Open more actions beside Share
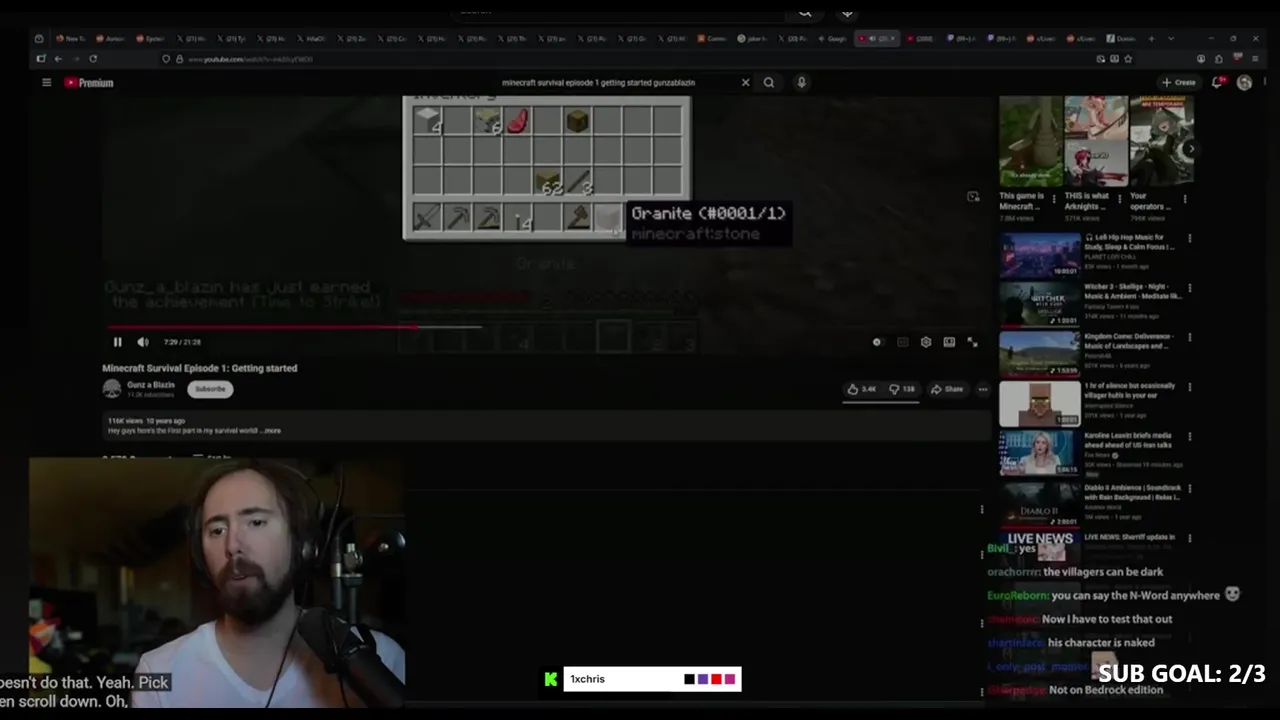The image size is (1280, 720). (983, 389)
